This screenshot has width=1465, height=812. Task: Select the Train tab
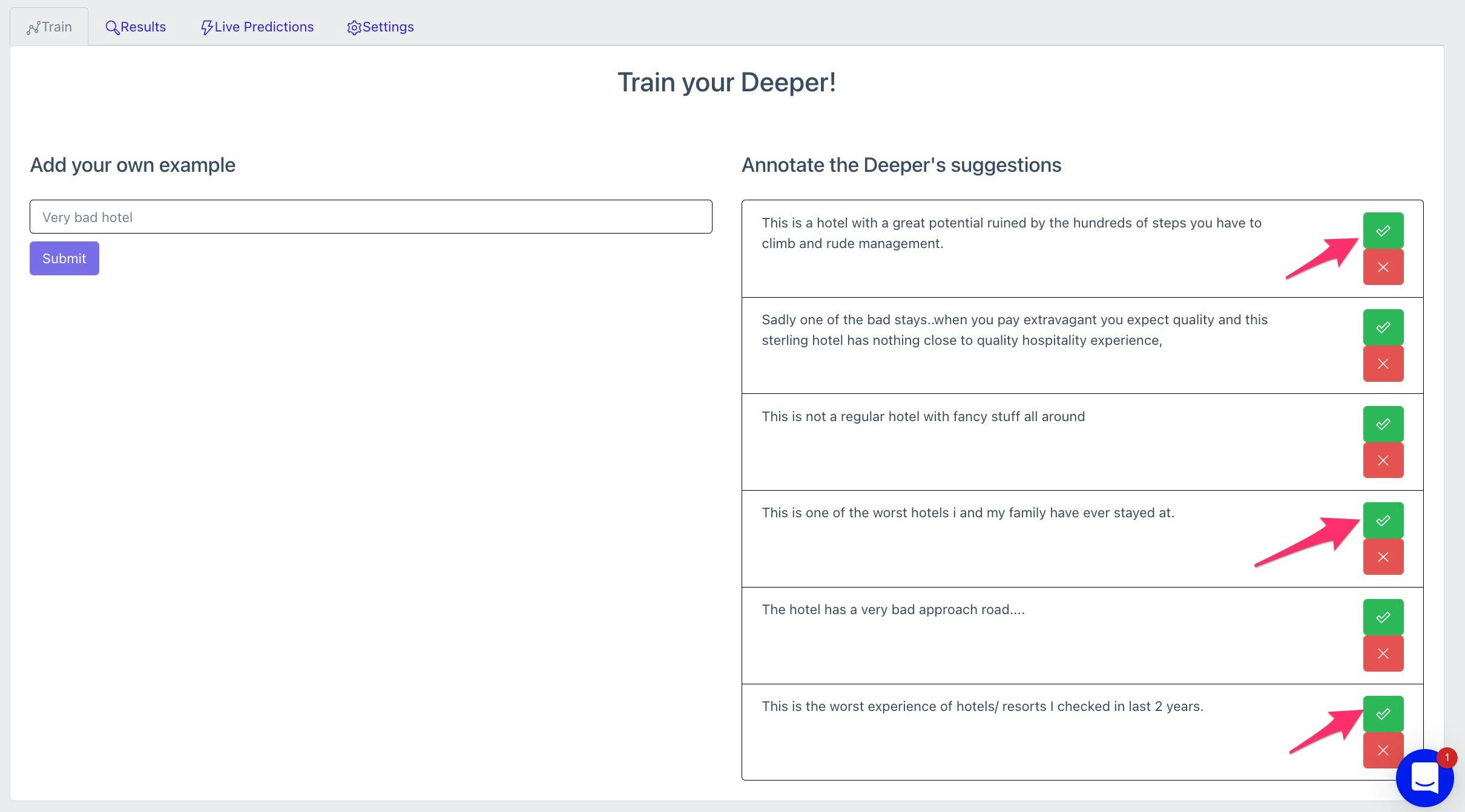(x=49, y=27)
